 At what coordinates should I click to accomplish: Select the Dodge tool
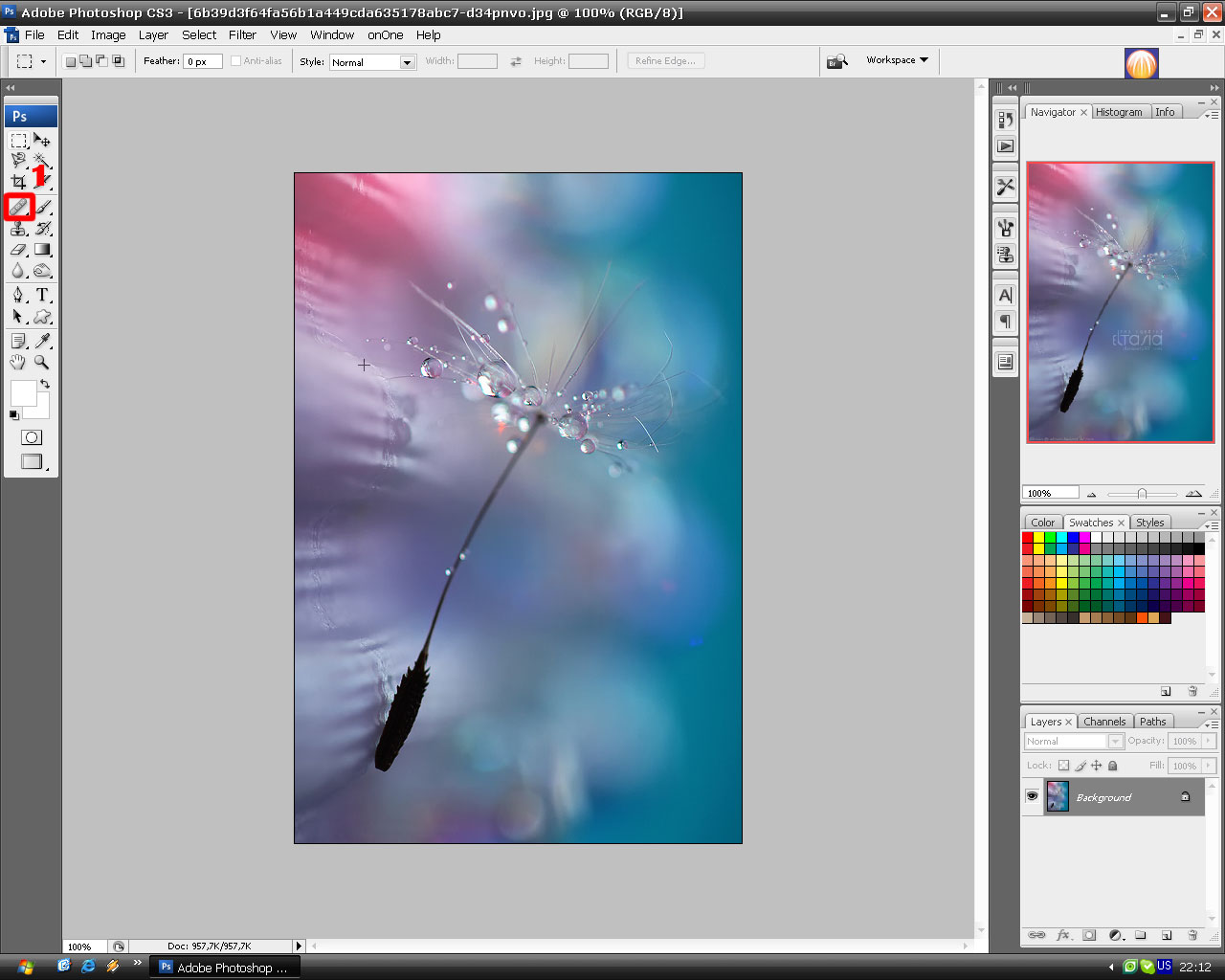42,270
